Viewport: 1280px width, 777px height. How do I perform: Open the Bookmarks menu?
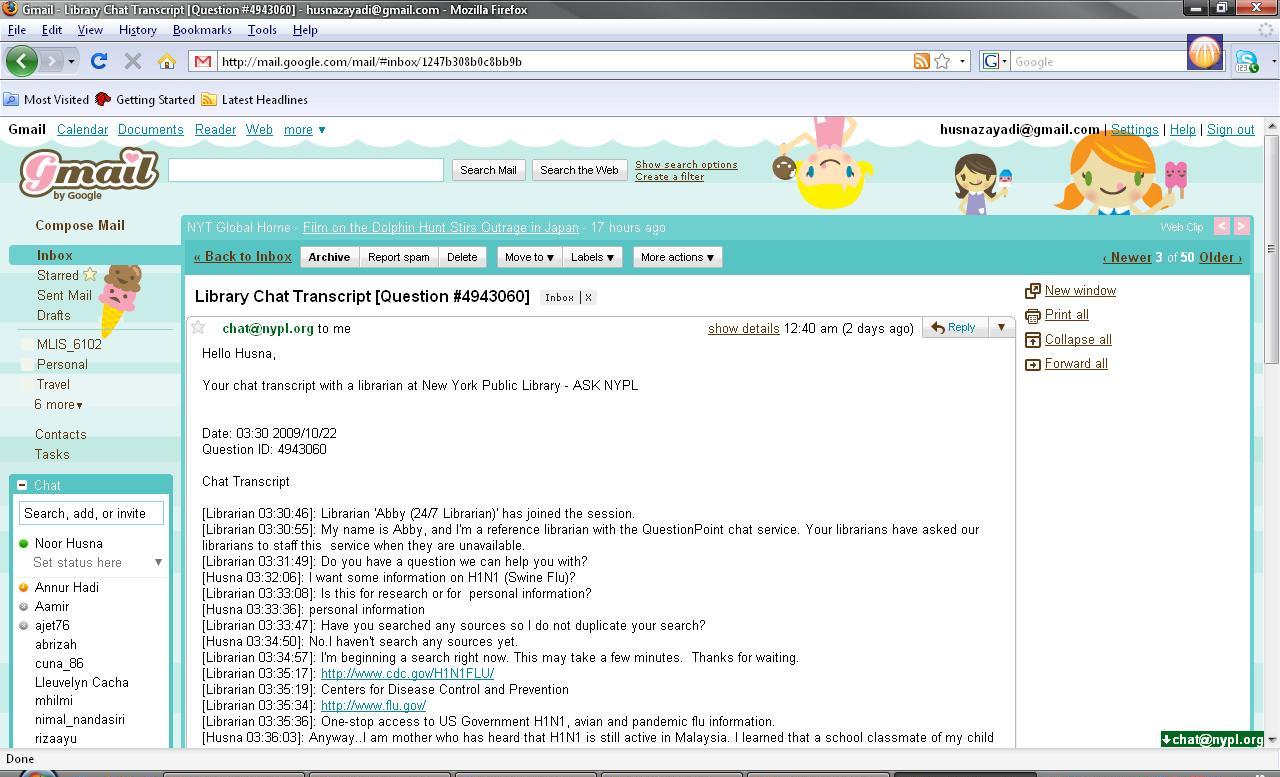pos(202,30)
